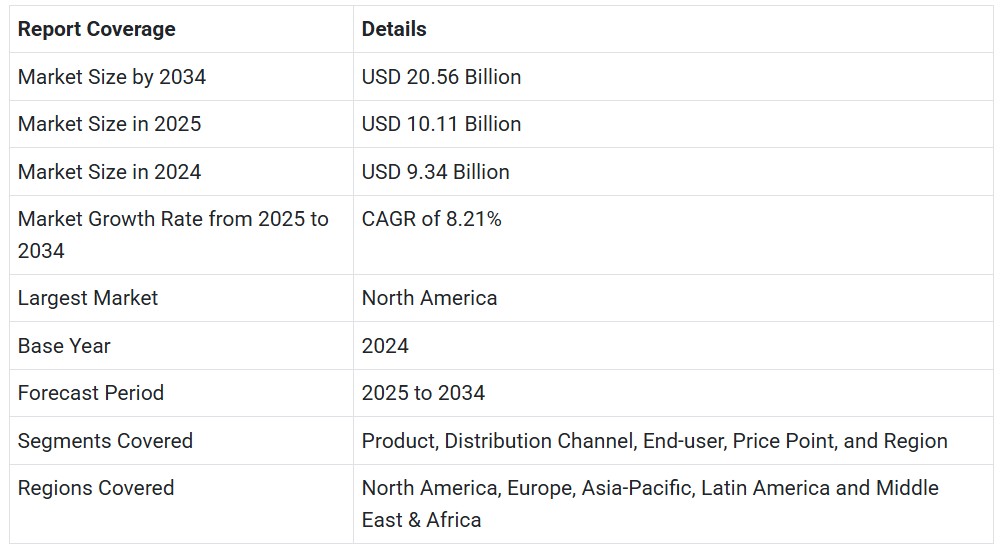Viewport: 1000px width, 549px height.
Task: Click the Regions Covered list of regions
Action: coord(650,504)
